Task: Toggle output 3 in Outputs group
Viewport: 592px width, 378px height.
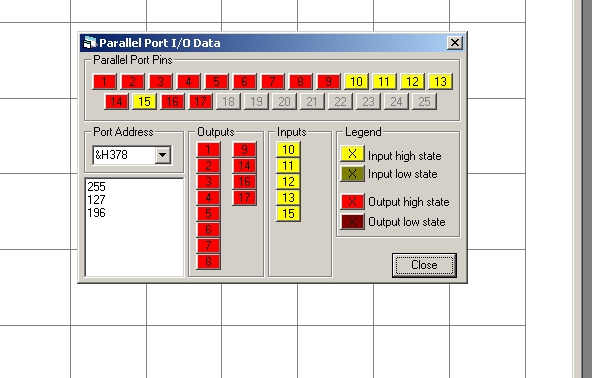Action: click(x=208, y=182)
